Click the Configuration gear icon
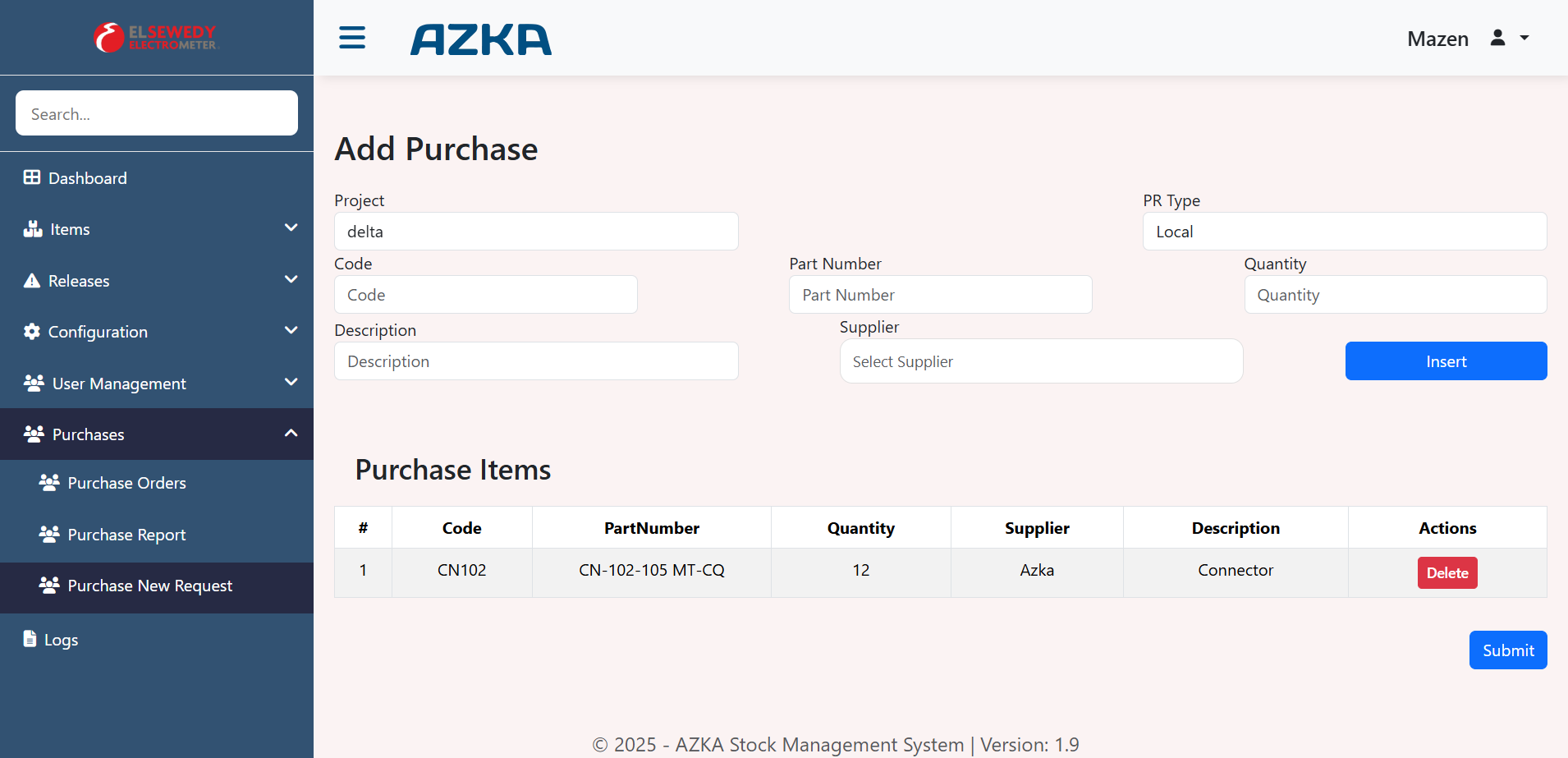 (x=32, y=332)
